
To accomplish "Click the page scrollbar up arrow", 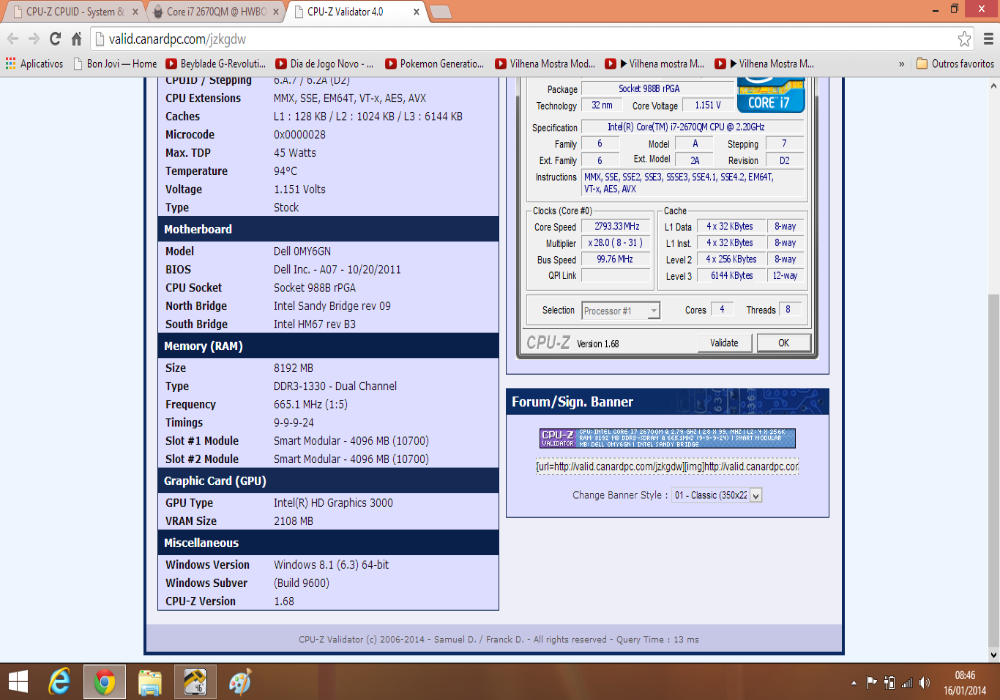I will [994, 85].
